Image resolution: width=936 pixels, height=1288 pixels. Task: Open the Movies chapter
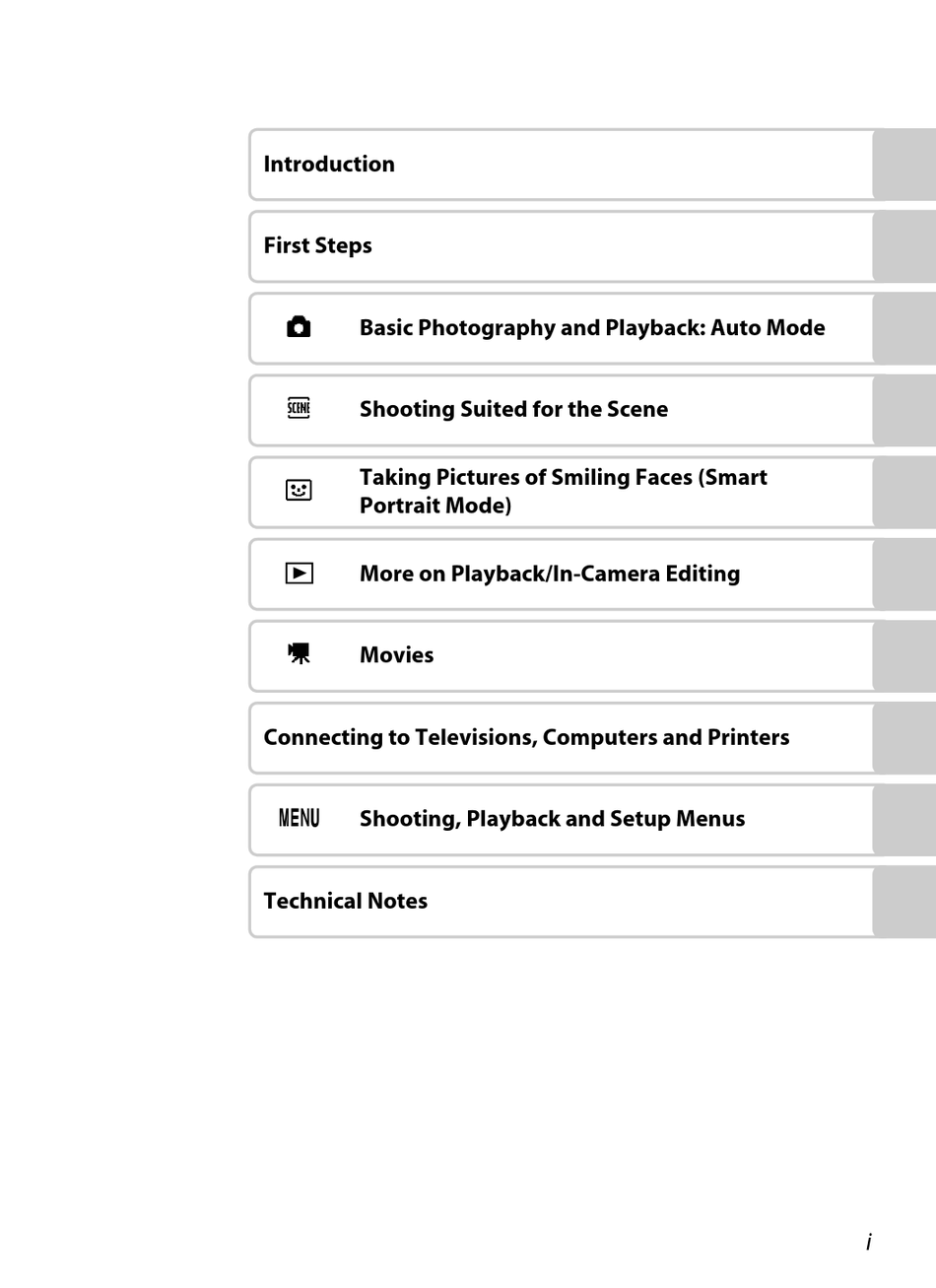click(x=396, y=654)
